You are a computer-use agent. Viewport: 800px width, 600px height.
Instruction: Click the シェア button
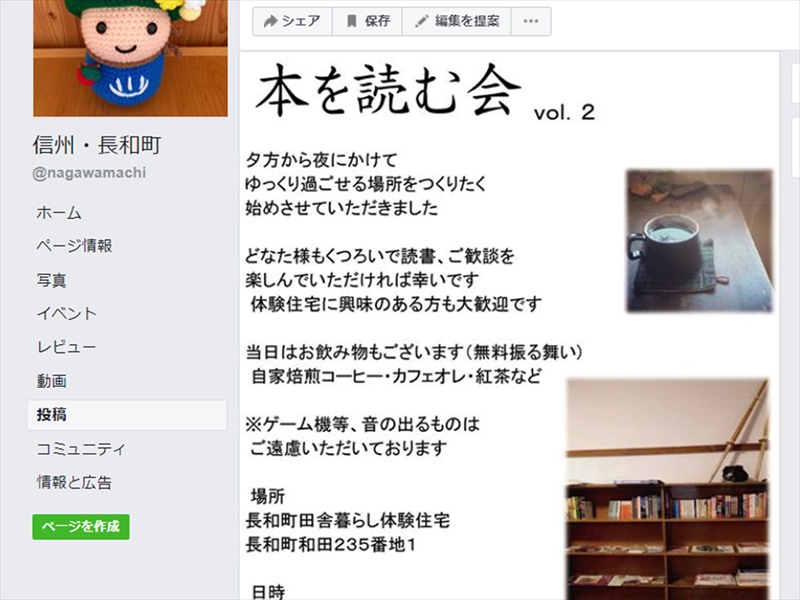coord(292,21)
